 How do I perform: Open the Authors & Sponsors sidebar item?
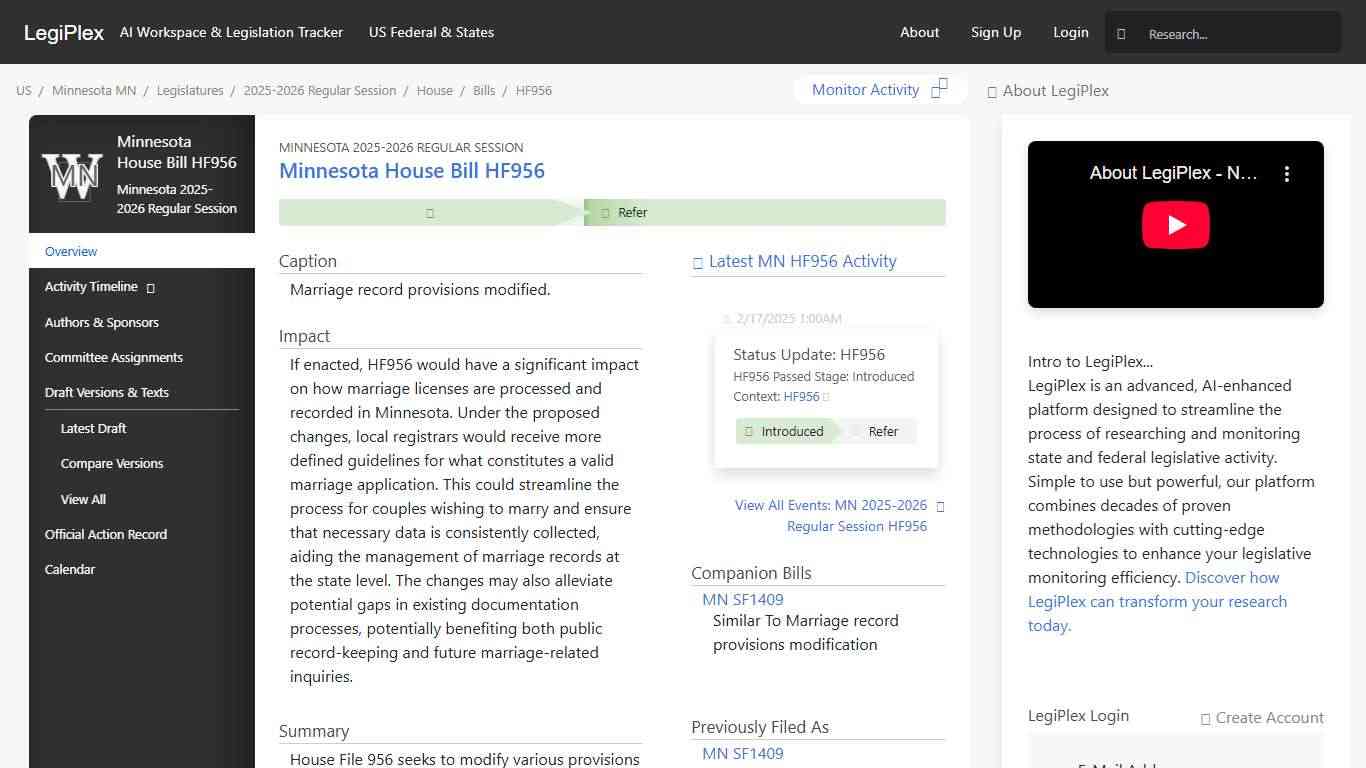pos(102,322)
